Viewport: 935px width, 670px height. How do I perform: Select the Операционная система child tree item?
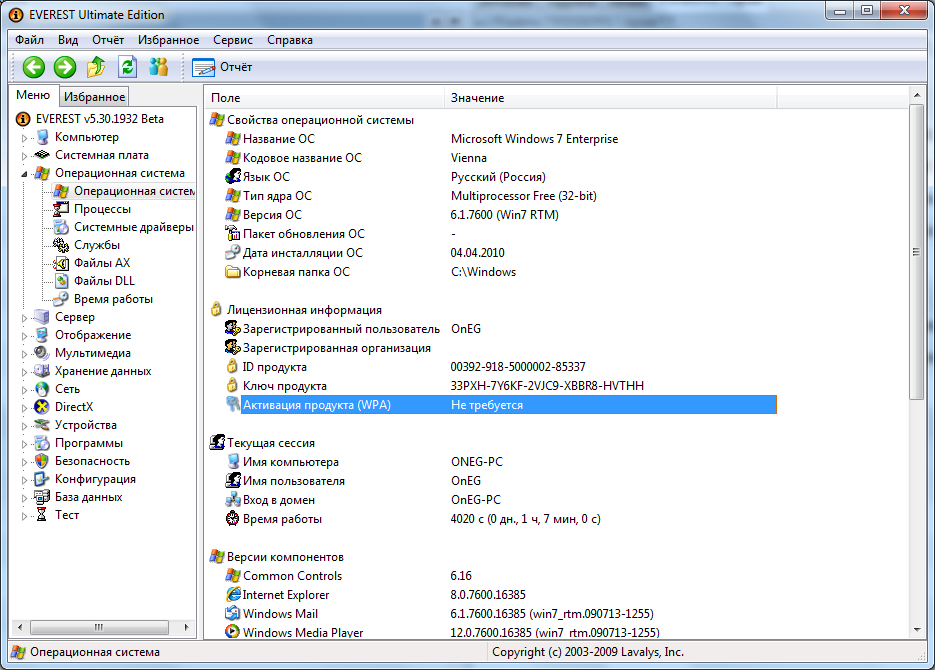124,191
